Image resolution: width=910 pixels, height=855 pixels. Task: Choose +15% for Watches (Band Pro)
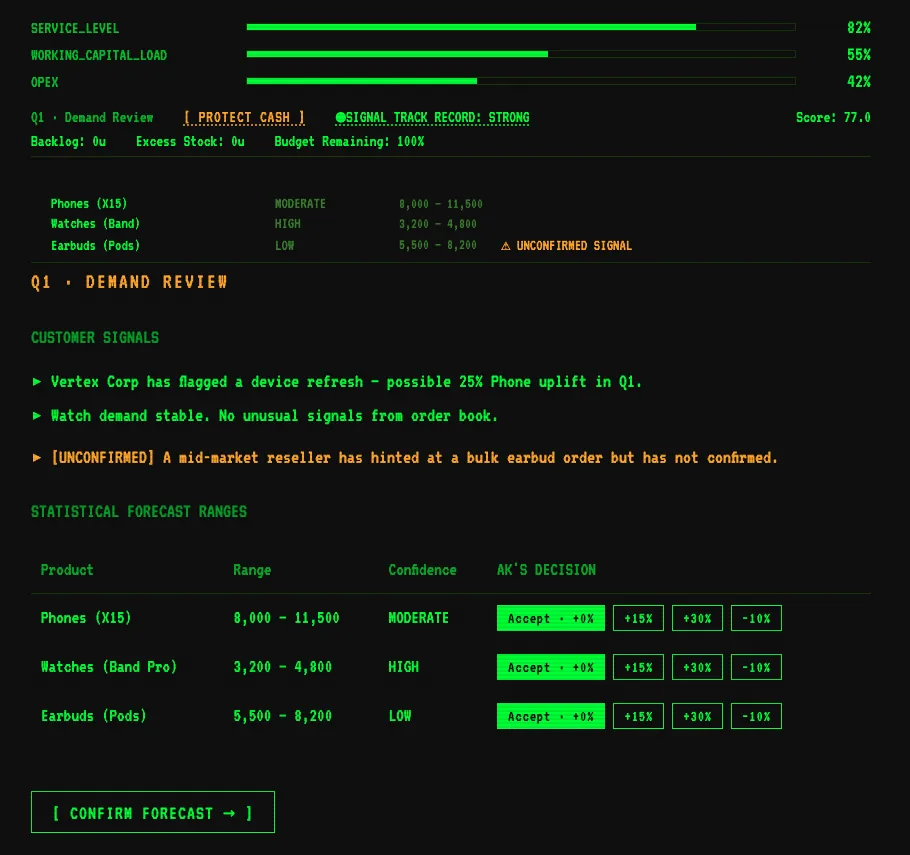click(638, 667)
